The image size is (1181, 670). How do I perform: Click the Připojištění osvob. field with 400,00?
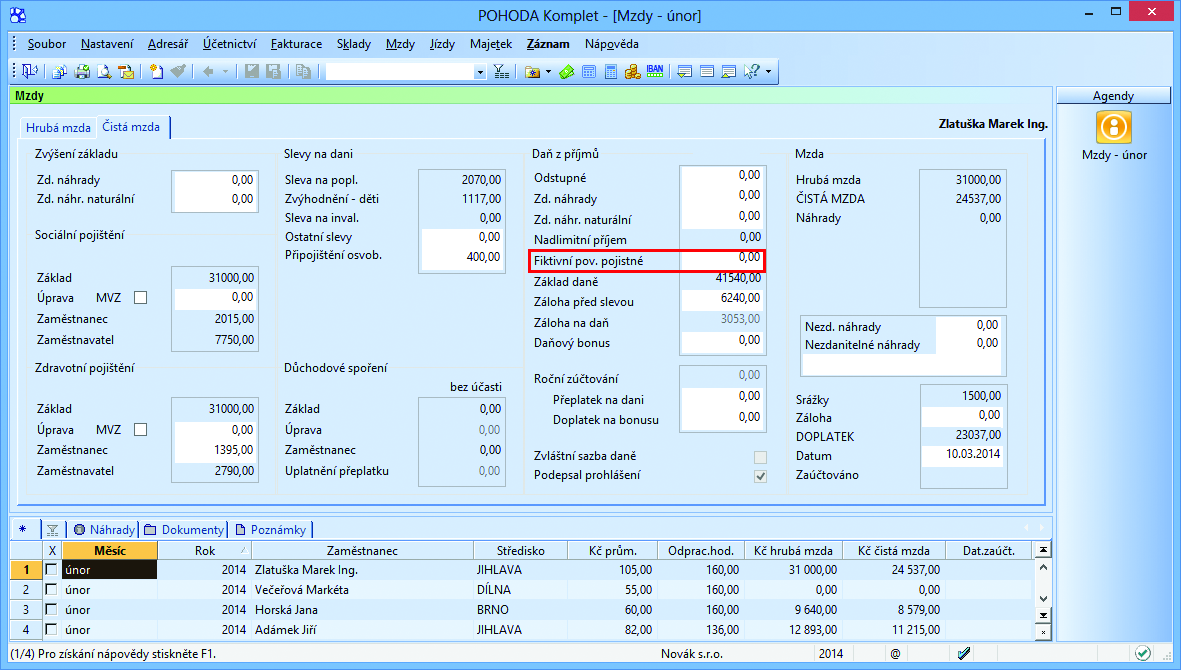click(x=462, y=257)
